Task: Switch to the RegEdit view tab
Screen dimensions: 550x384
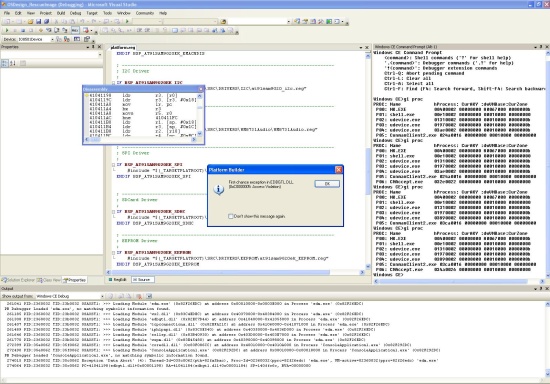Action: point(118,279)
